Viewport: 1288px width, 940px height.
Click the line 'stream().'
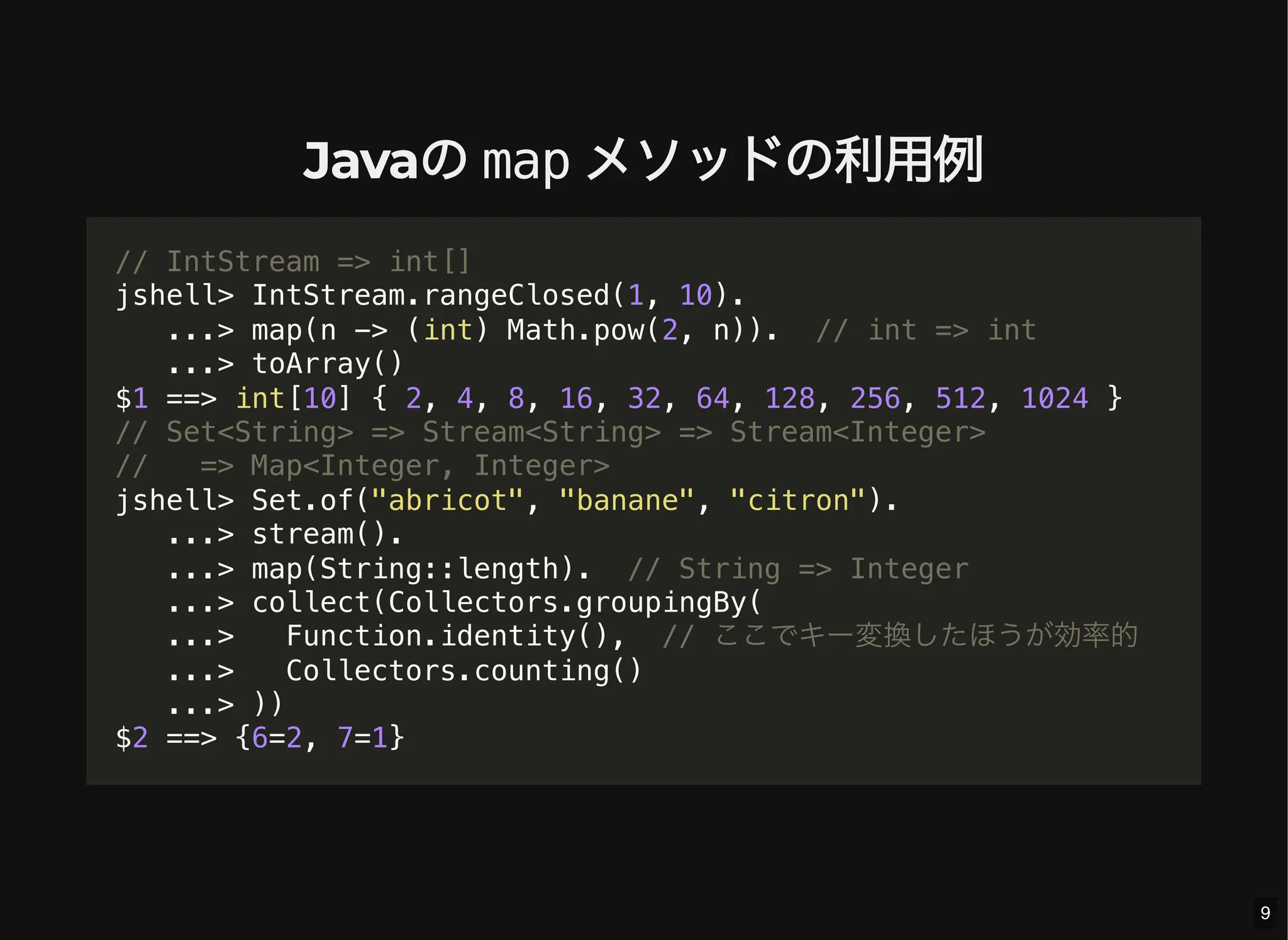tap(327, 534)
